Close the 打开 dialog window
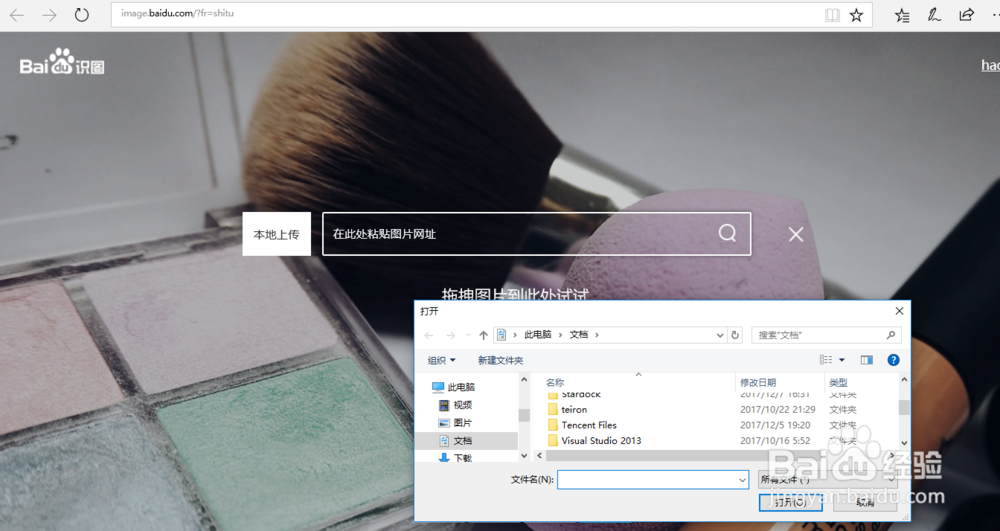Image resolution: width=1000 pixels, height=531 pixels. (x=899, y=311)
